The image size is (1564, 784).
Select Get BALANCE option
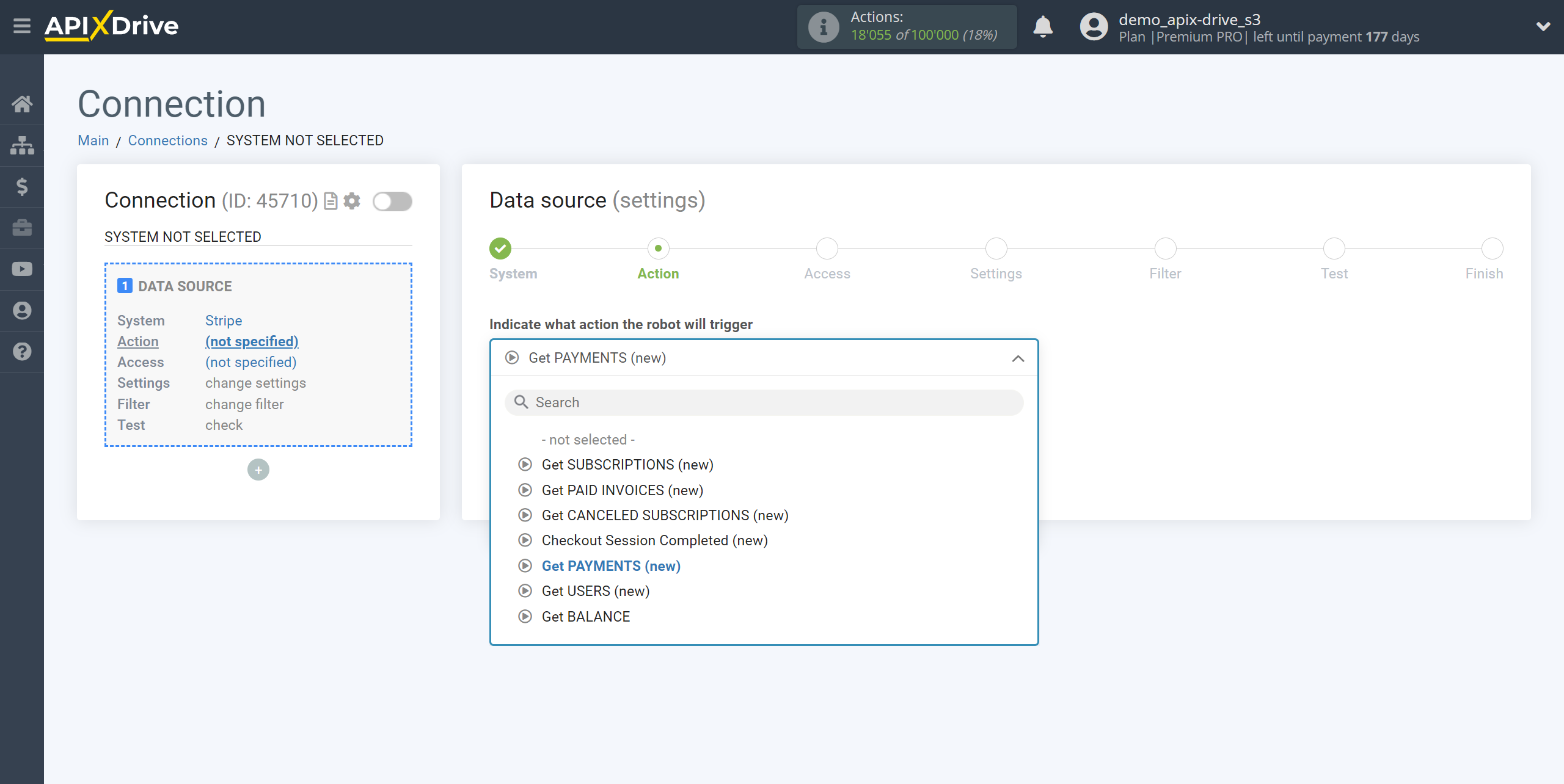click(585, 617)
